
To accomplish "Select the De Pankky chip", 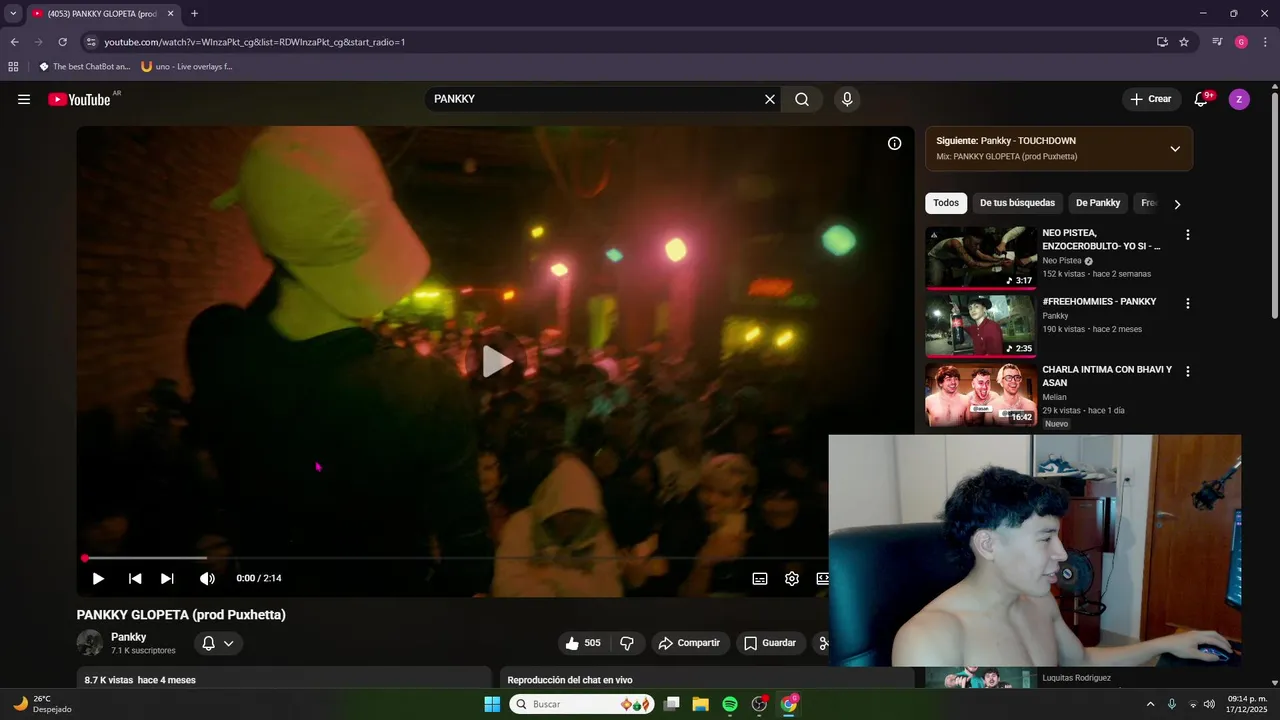I will point(1098,203).
